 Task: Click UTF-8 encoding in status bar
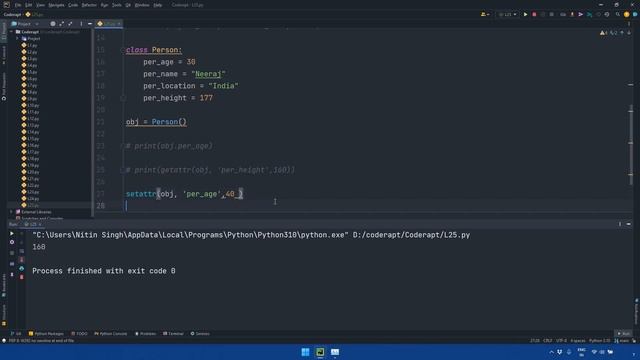pos(562,340)
